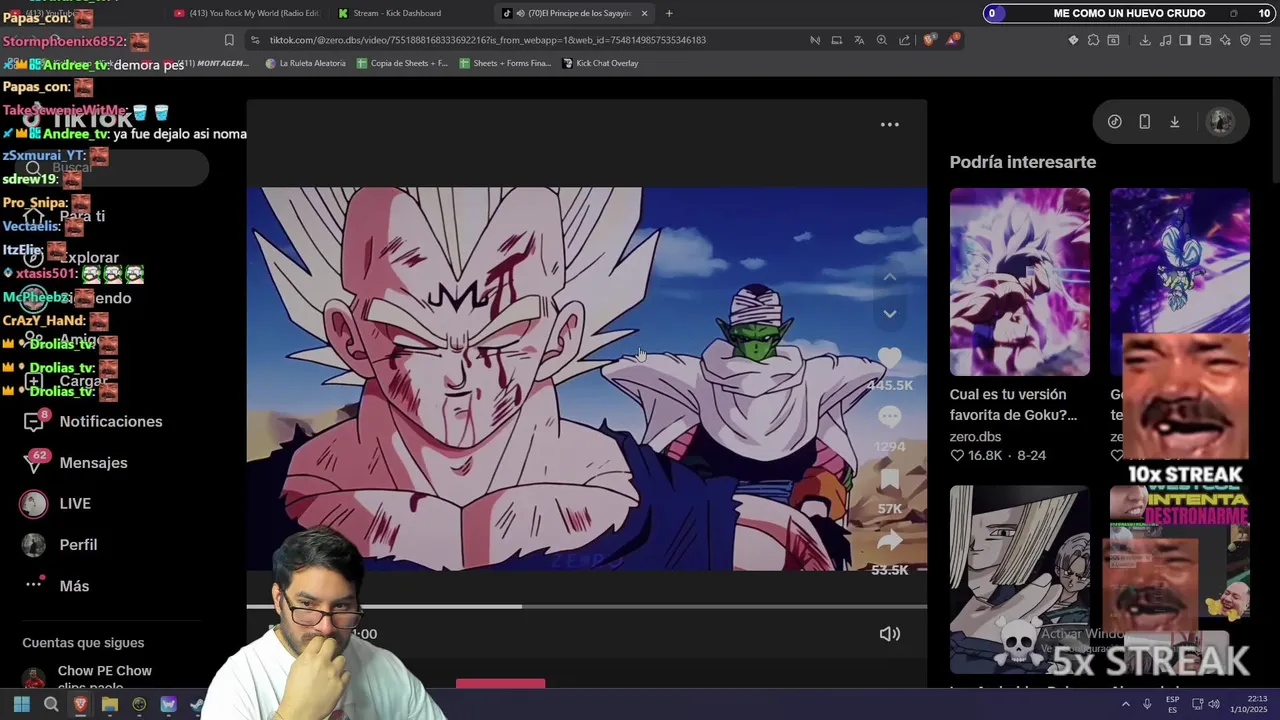The width and height of the screenshot is (1280, 720).
Task: Open the taskbar volume speaker icon
Action: coord(1214,705)
